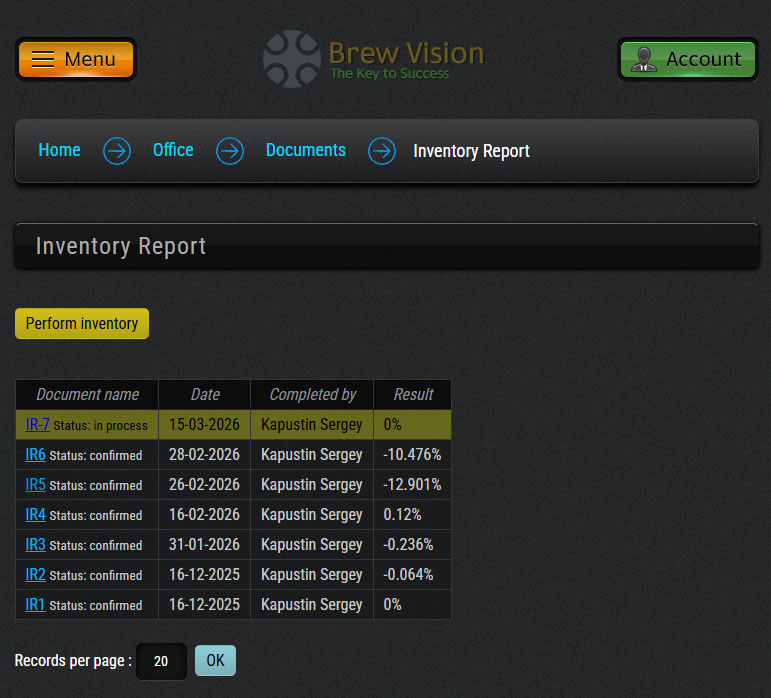Image resolution: width=771 pixels, height=698 pixels.
Task: Open Documents breadcrumb link
Action: pyautogui.click(x=305, y=150)
